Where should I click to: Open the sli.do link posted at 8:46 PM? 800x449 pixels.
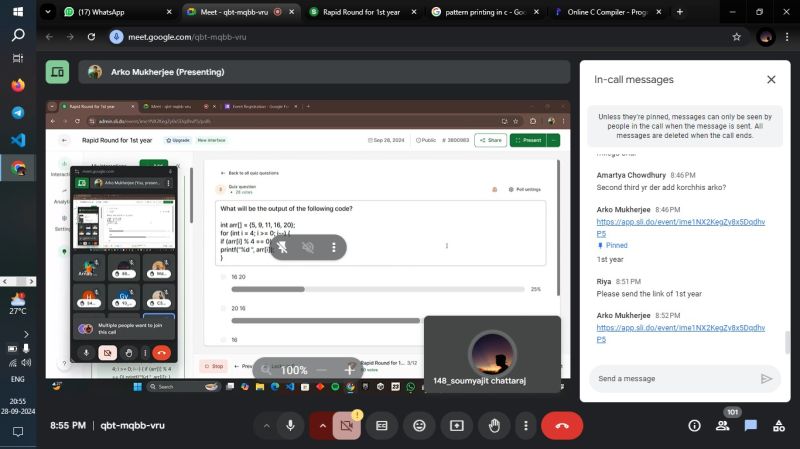point(681,228)
